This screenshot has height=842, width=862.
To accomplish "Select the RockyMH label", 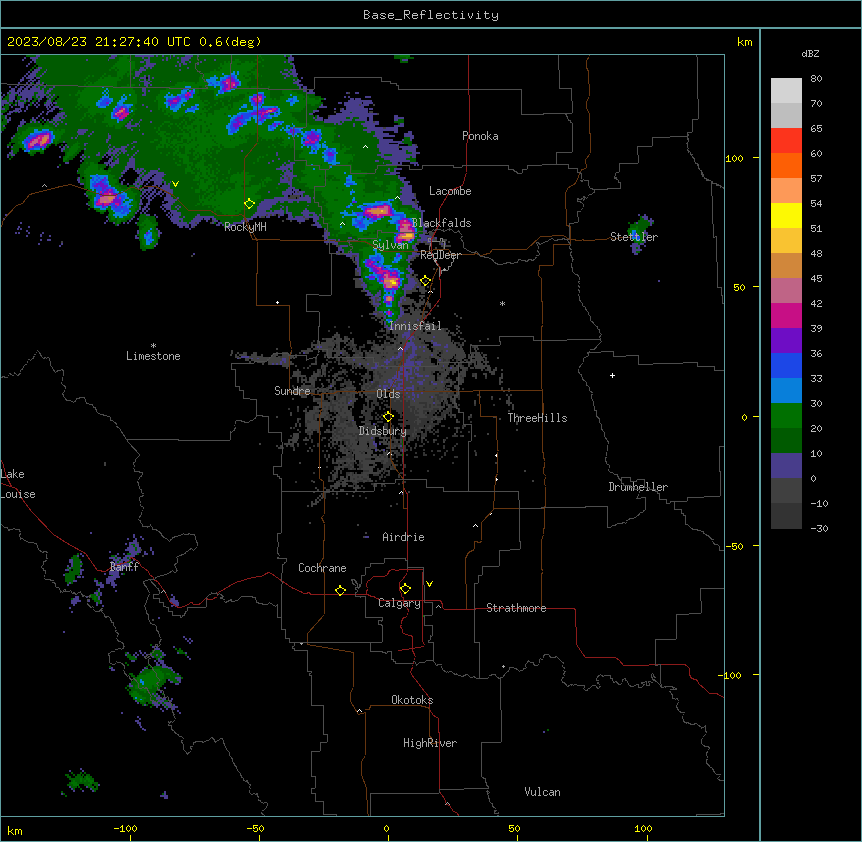I will click(x=245, y=227).
